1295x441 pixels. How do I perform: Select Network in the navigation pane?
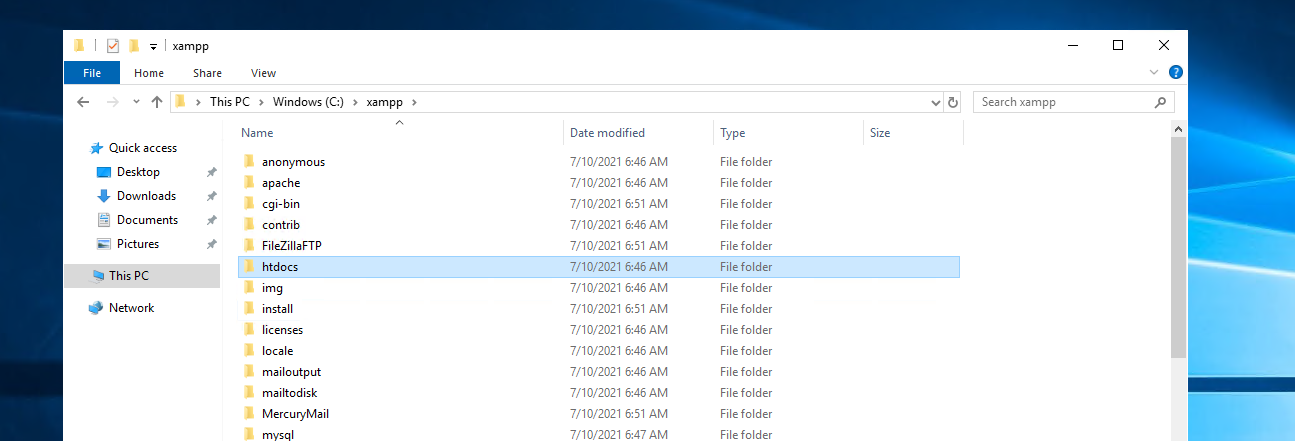(131, 308)
